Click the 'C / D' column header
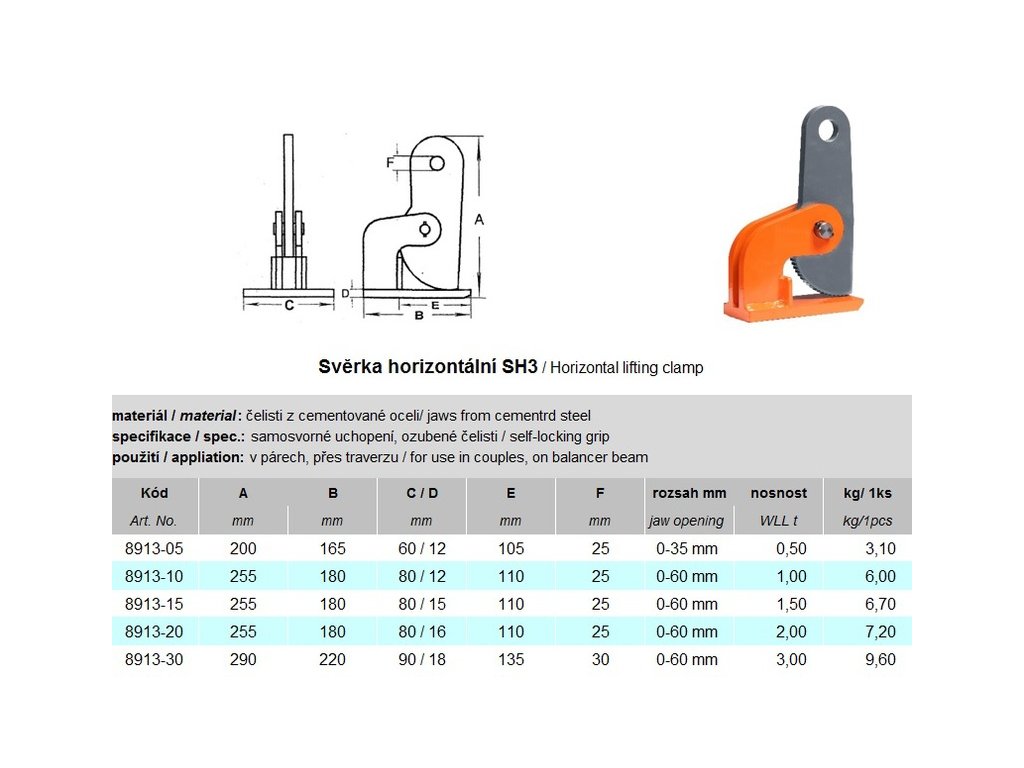The image size is (1024, 768). pos(422,493)
